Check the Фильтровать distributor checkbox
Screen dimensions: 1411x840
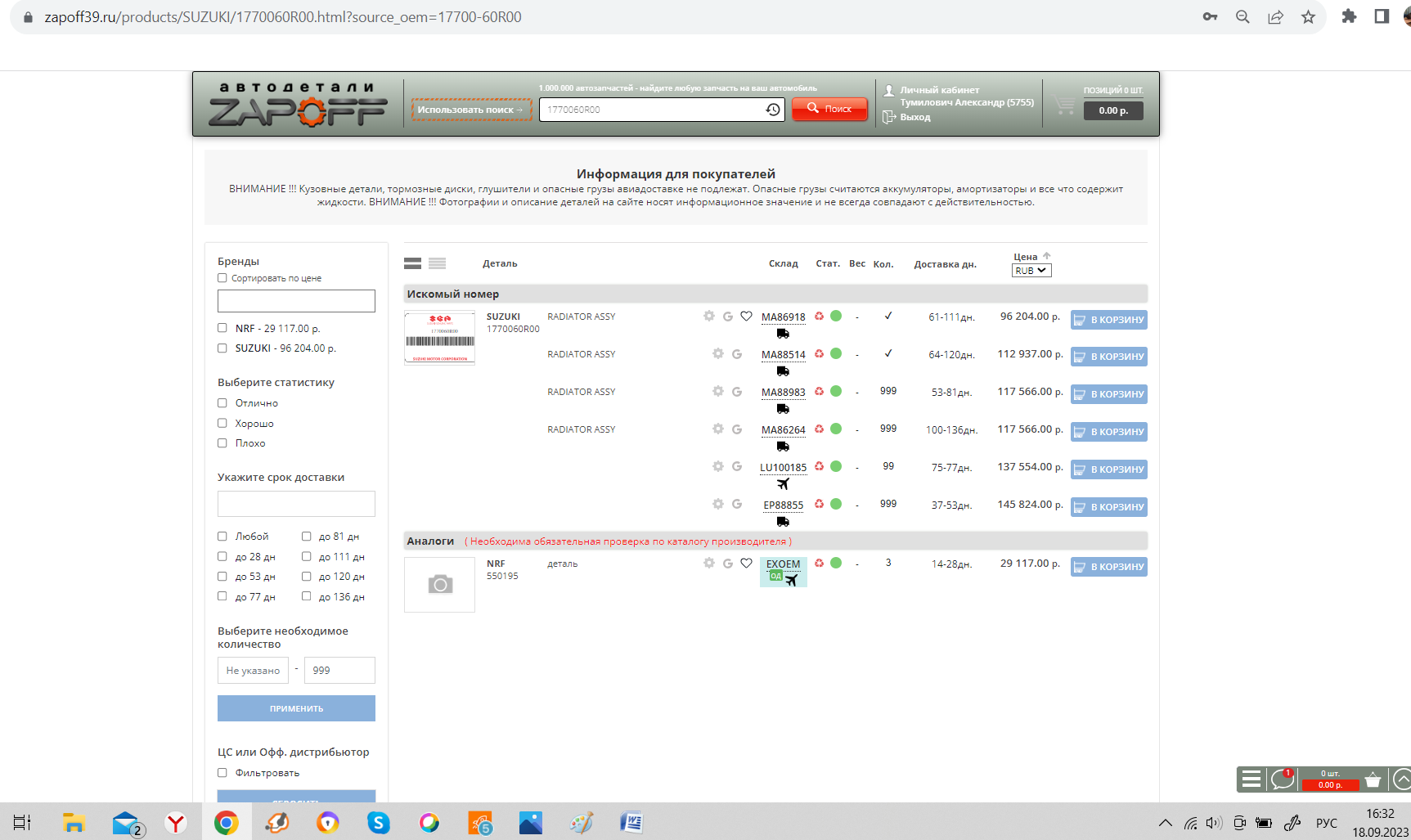pos(222,773)
